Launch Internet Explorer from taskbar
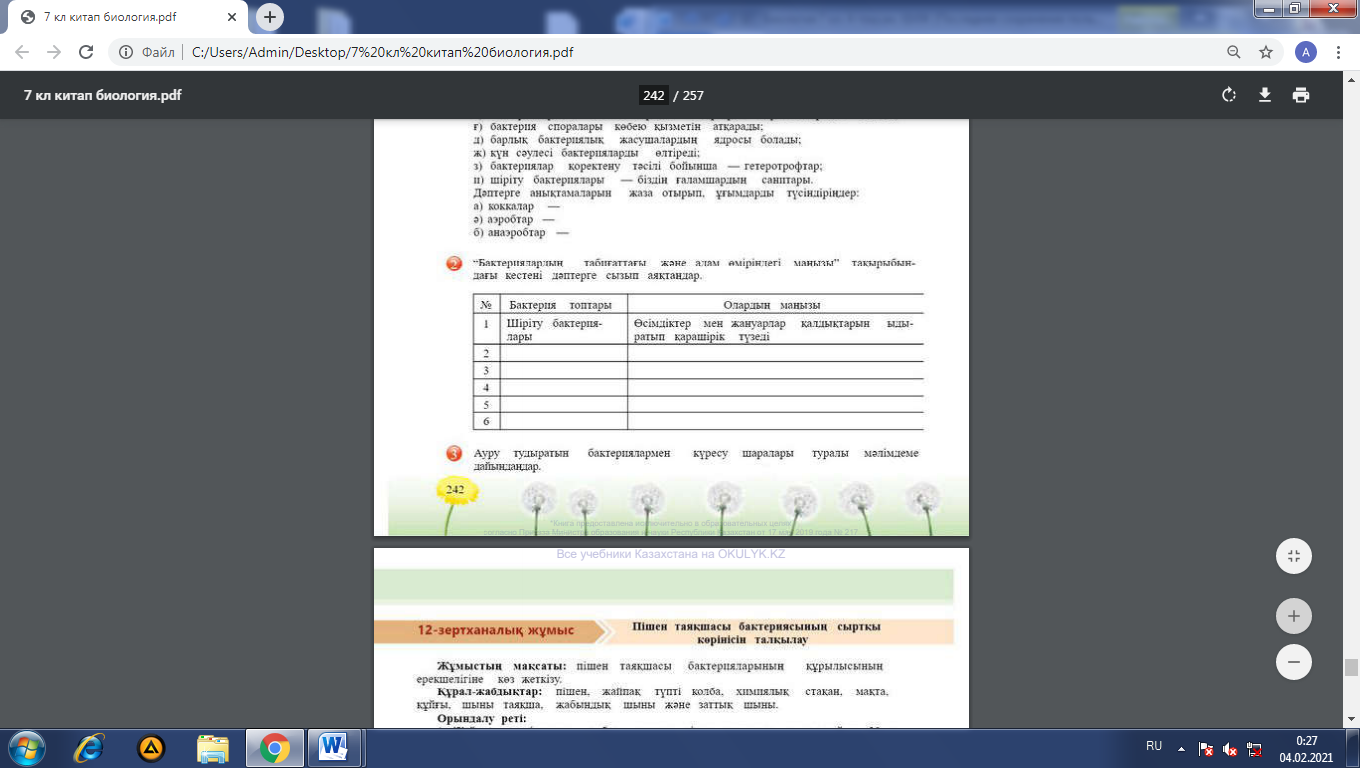Viewport: 1360px width, 768px height. coord(89,747)
